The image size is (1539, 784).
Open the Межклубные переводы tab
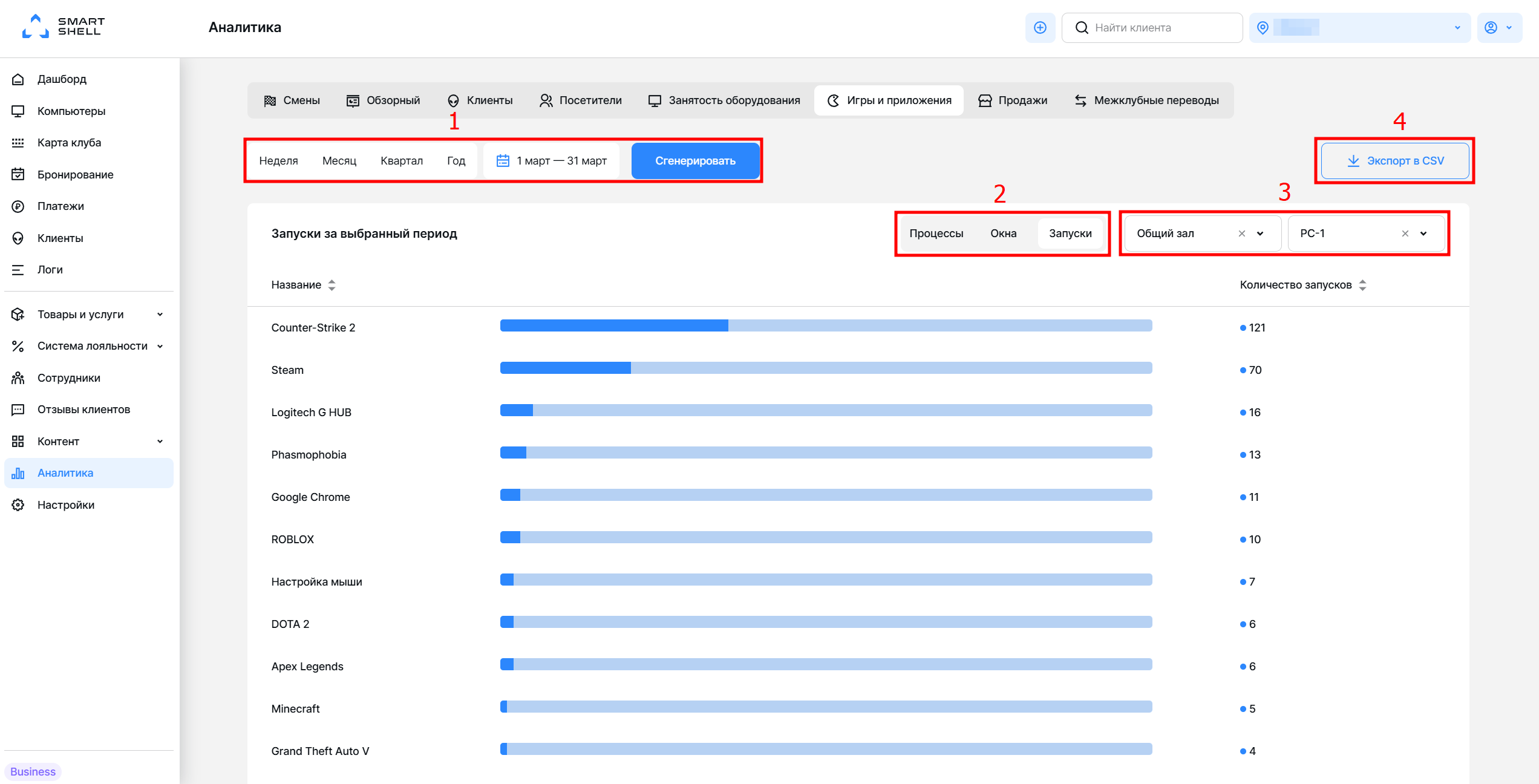pos(1146,100)
